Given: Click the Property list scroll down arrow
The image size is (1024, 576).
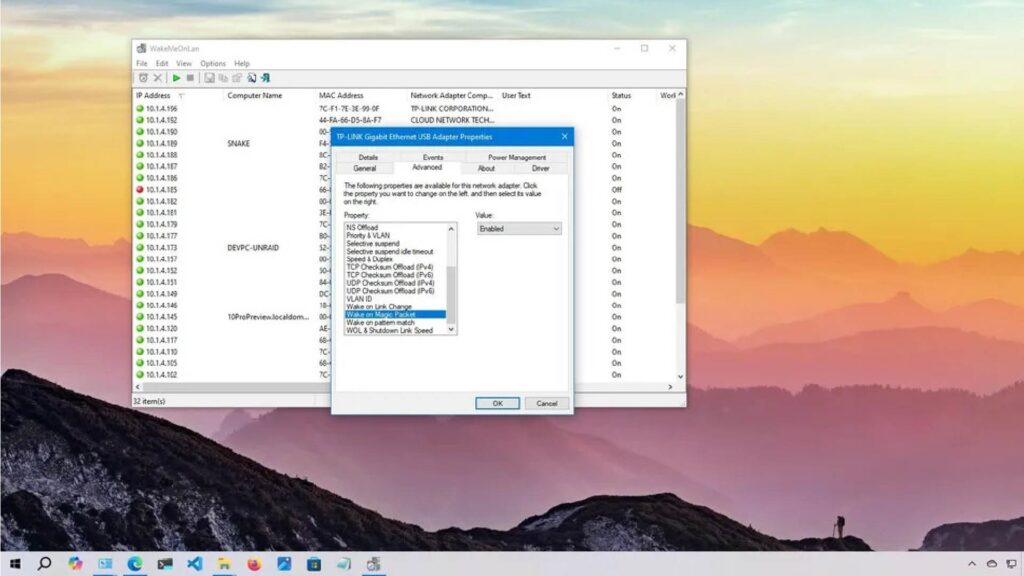Looking at the screenshot, I should pos(451,329).
